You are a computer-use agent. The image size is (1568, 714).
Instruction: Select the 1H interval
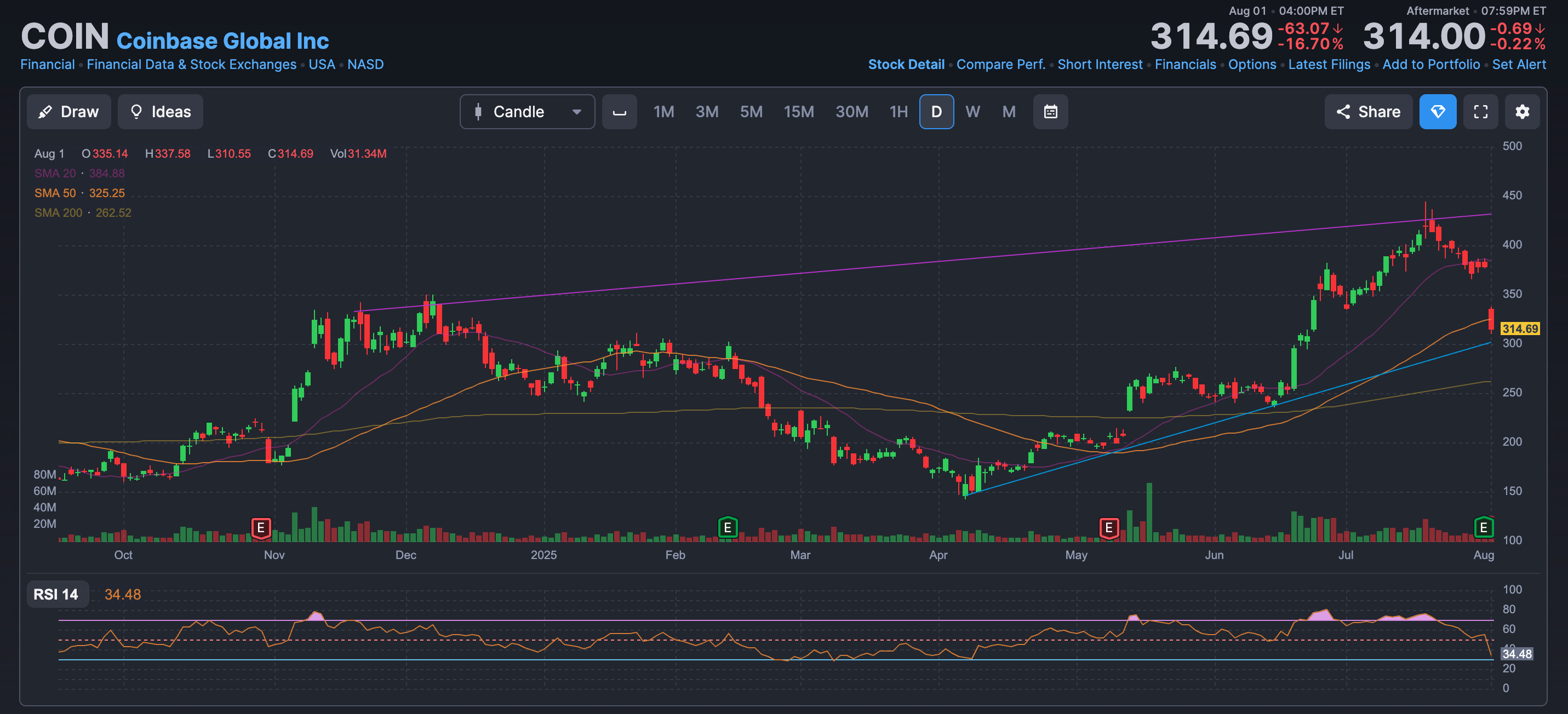[x=898, y=112]
